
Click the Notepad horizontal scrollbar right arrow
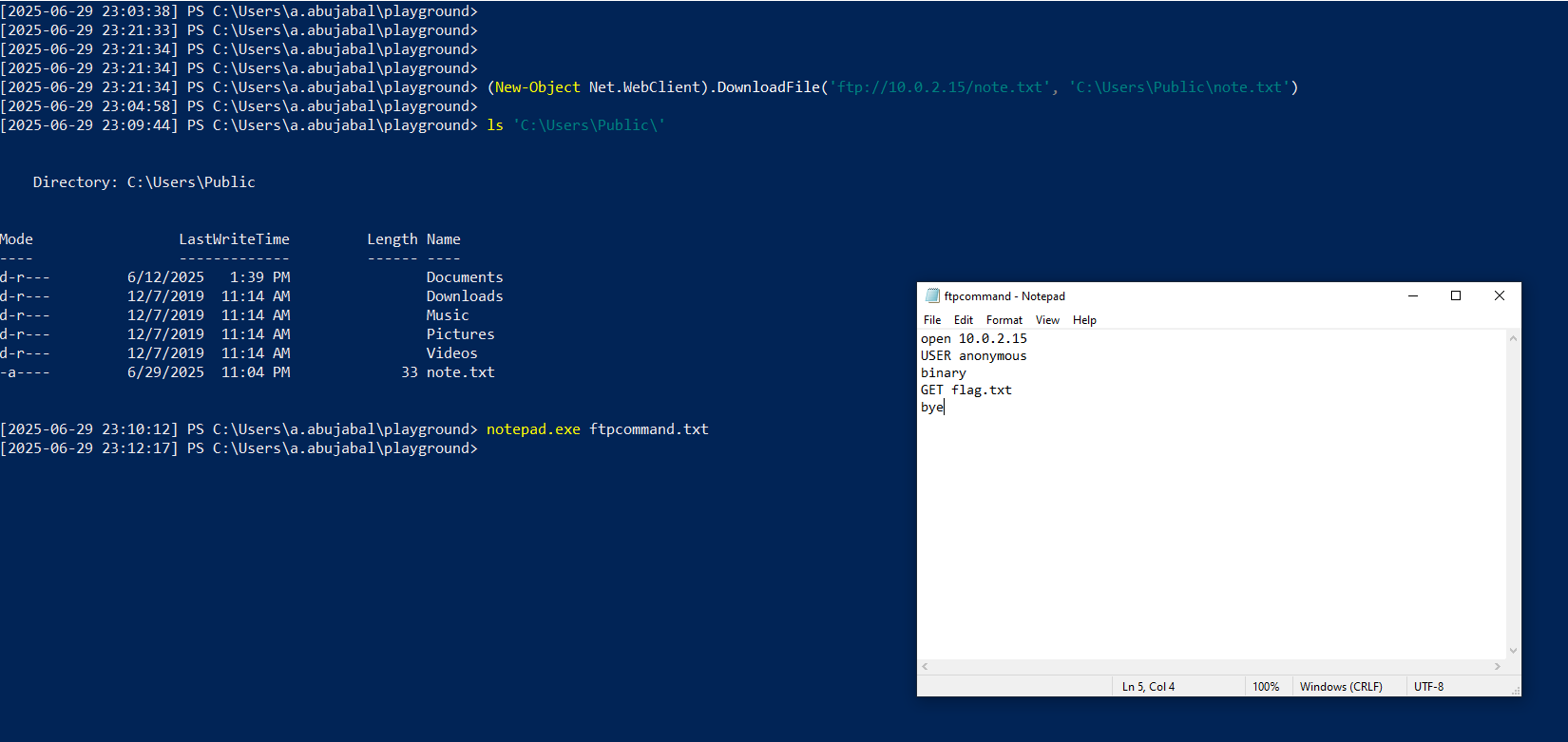coord(1498,667)
